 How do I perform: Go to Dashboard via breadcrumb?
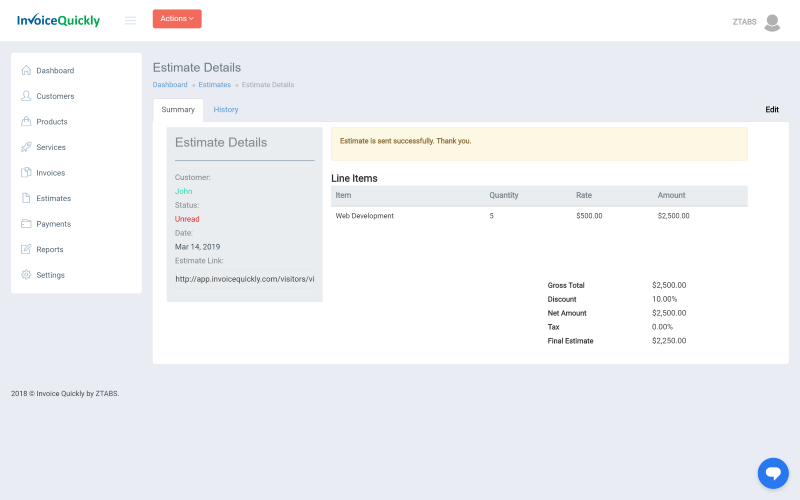(170, 85)
